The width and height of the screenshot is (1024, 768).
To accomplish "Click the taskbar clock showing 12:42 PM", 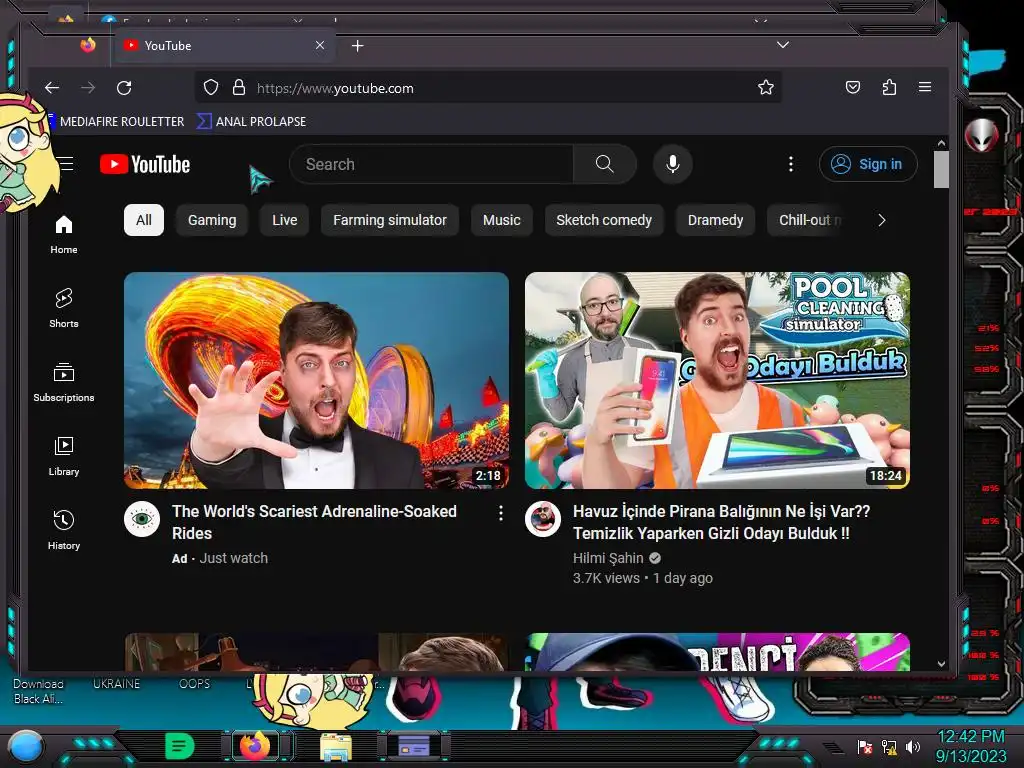I will tap(971, 746).
